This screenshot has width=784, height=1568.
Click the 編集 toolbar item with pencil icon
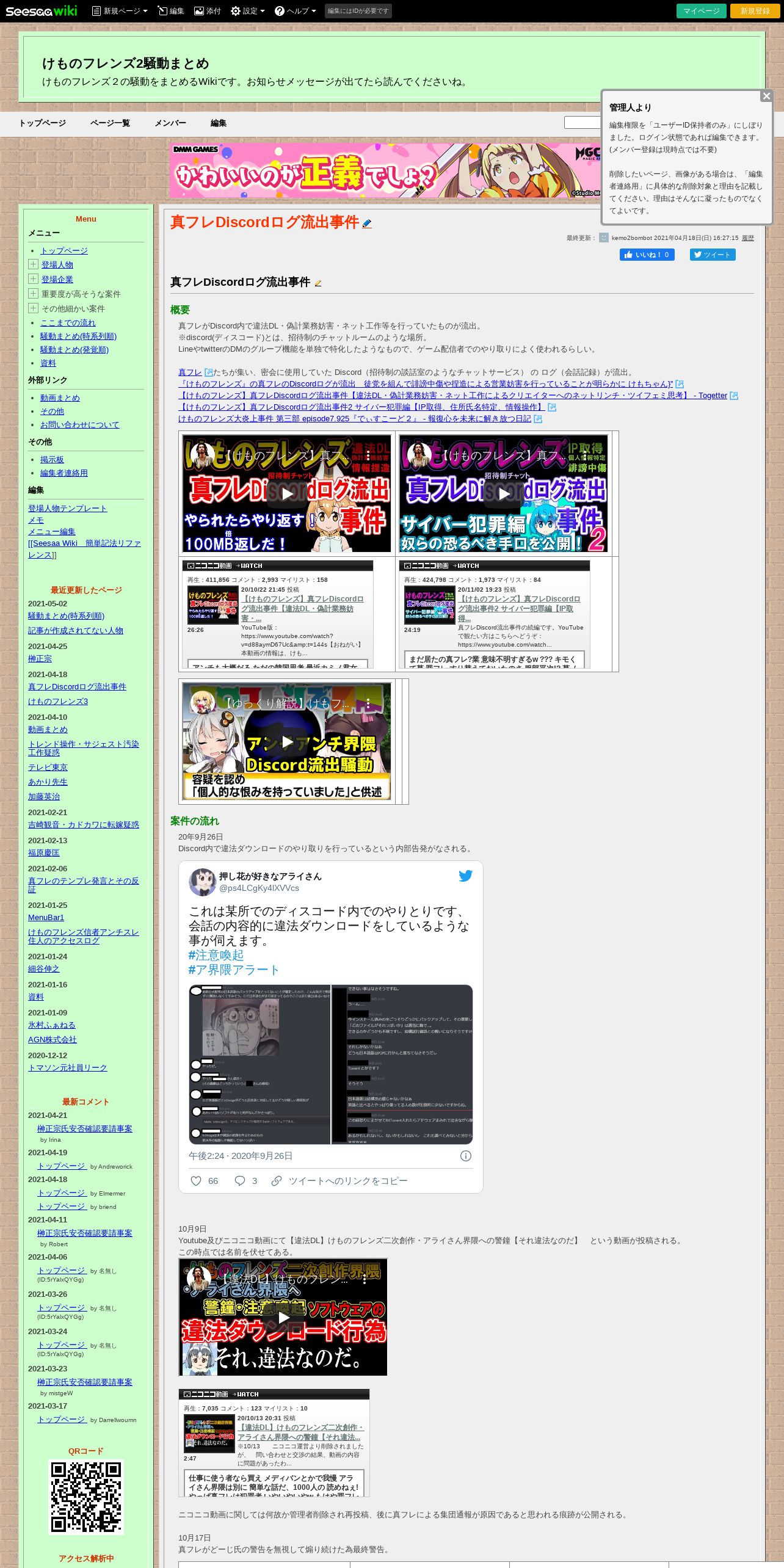click(x=171, y=11)
